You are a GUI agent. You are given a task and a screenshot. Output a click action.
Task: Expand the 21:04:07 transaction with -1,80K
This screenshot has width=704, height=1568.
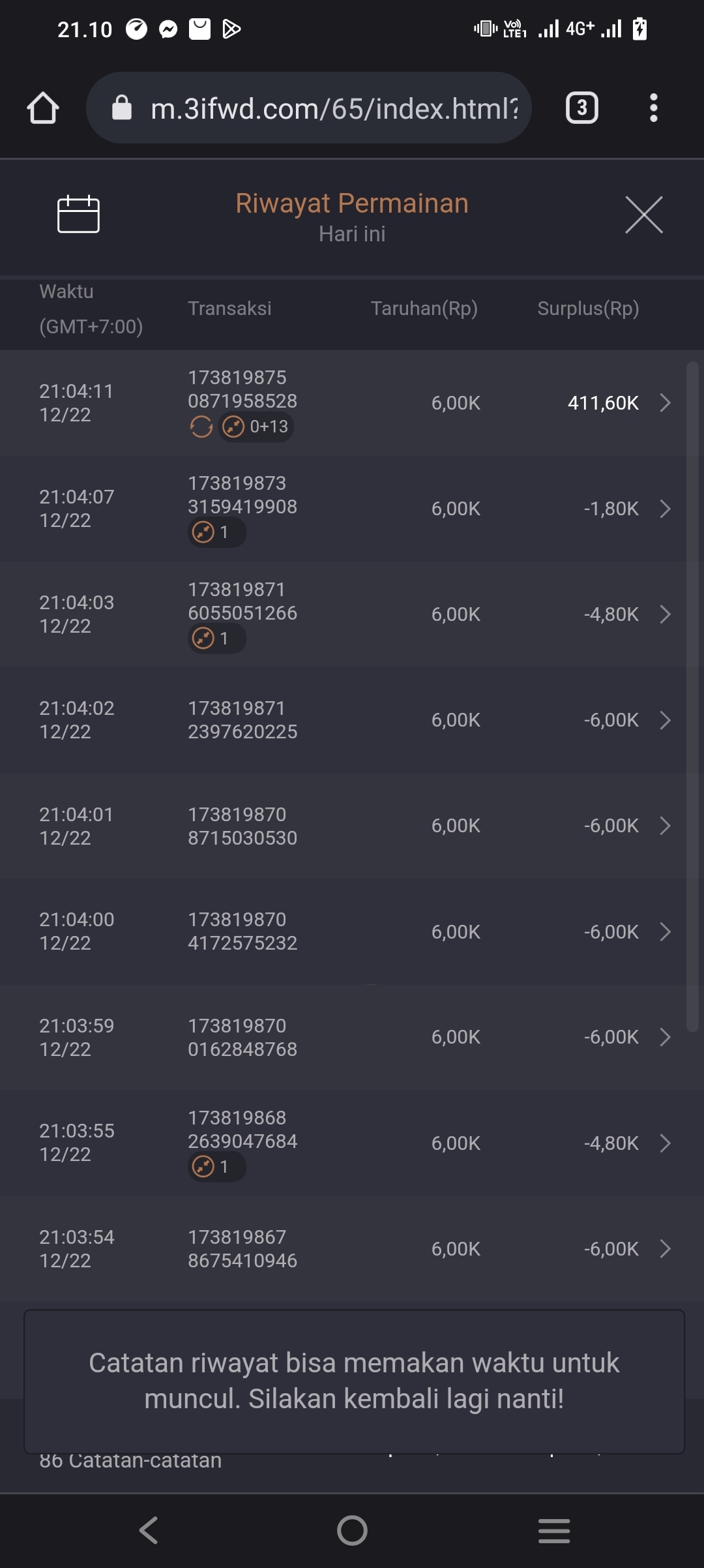pos(665,509)
